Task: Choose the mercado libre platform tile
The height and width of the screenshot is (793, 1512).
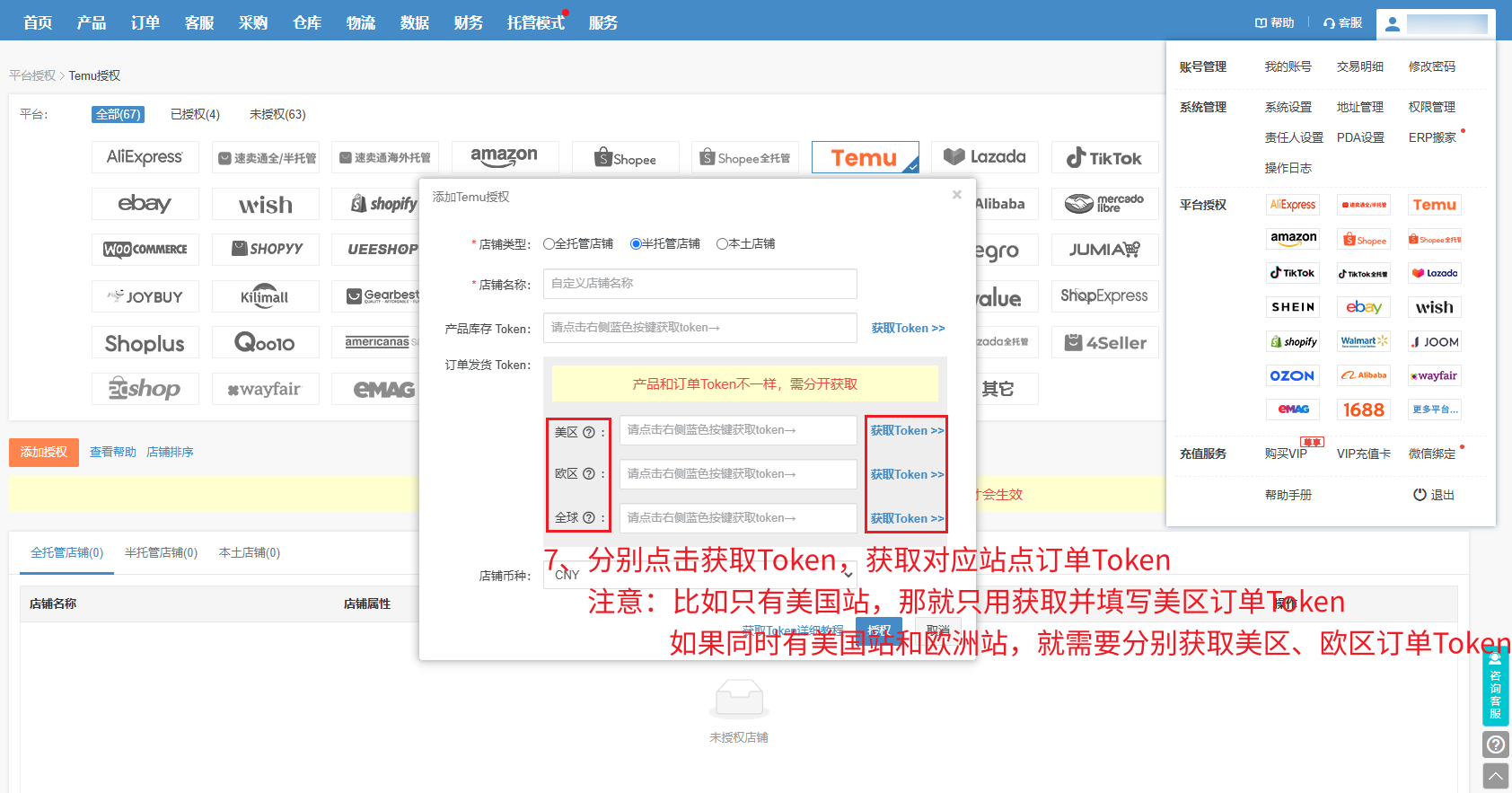Action: 1105,204
